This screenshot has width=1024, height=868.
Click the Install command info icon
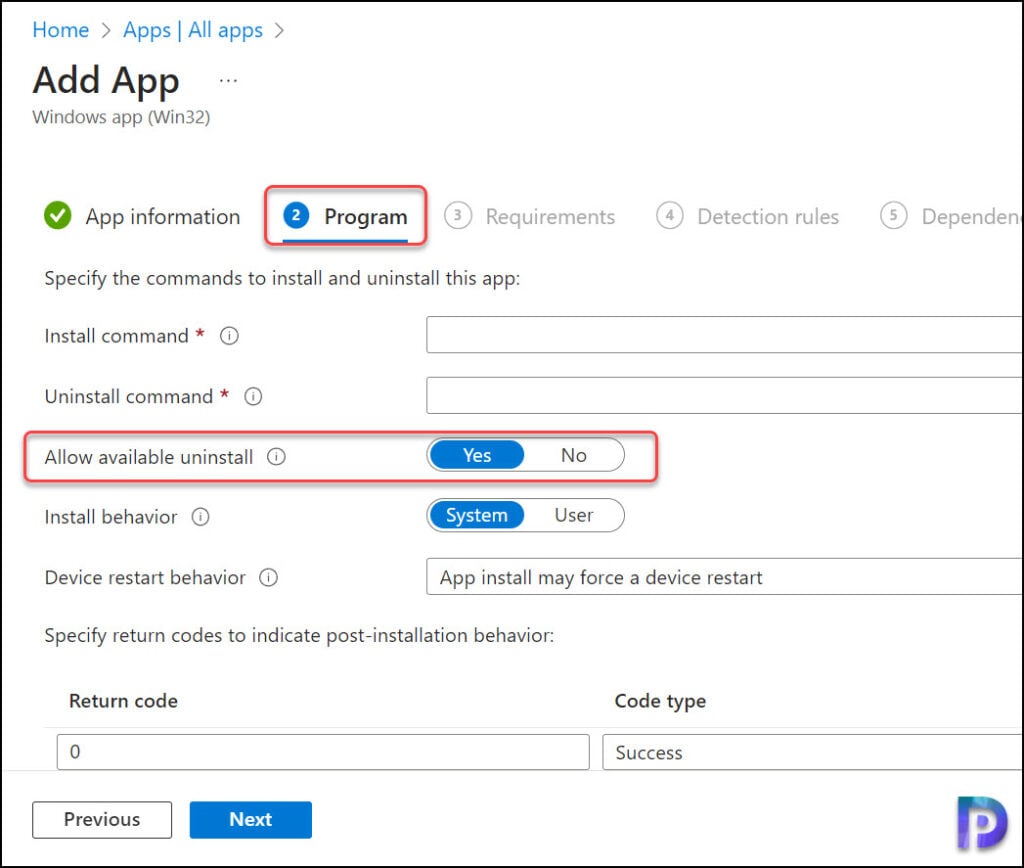coord(229,336)
